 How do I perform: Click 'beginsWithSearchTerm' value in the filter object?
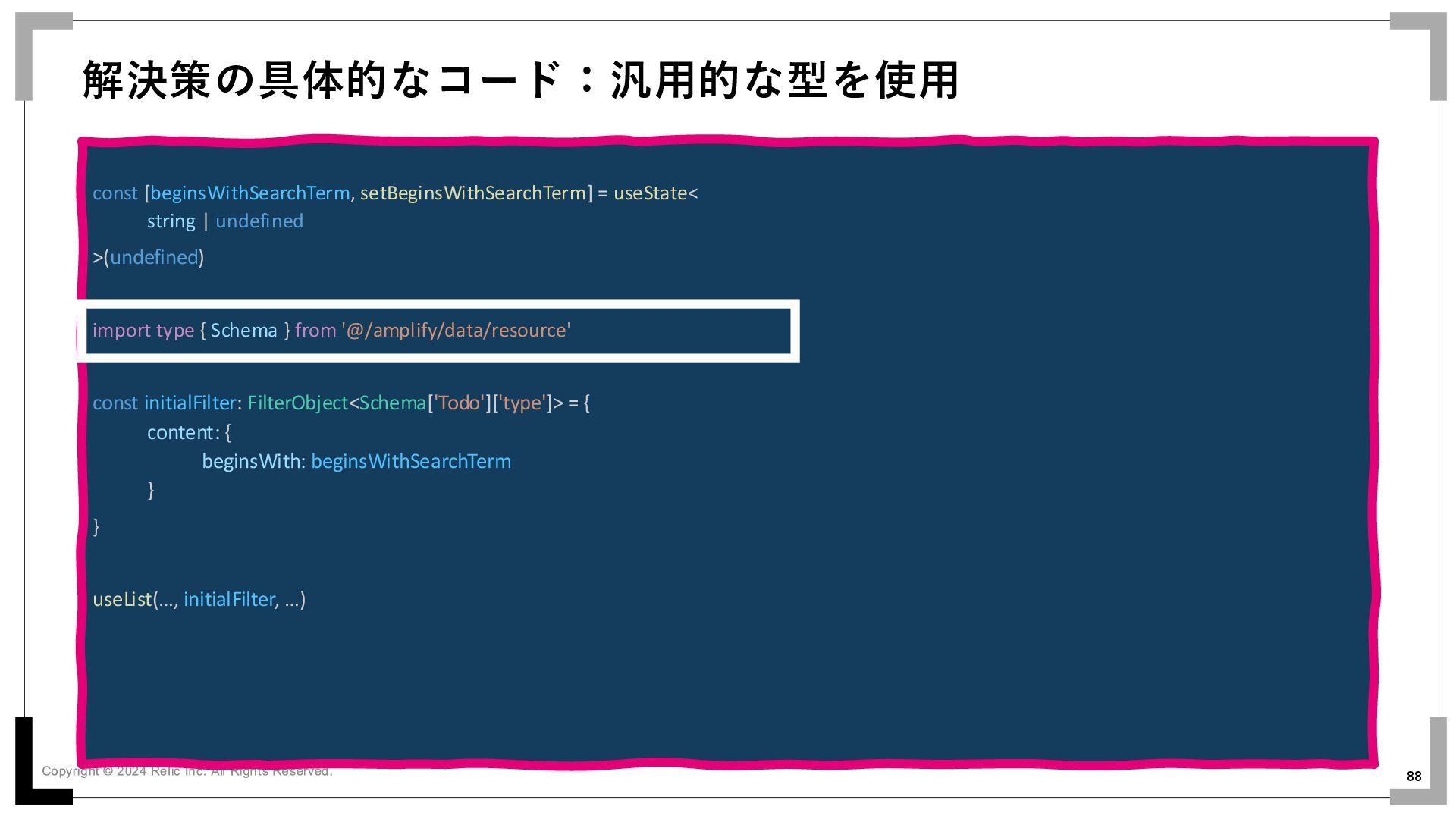tap(411, 462)
